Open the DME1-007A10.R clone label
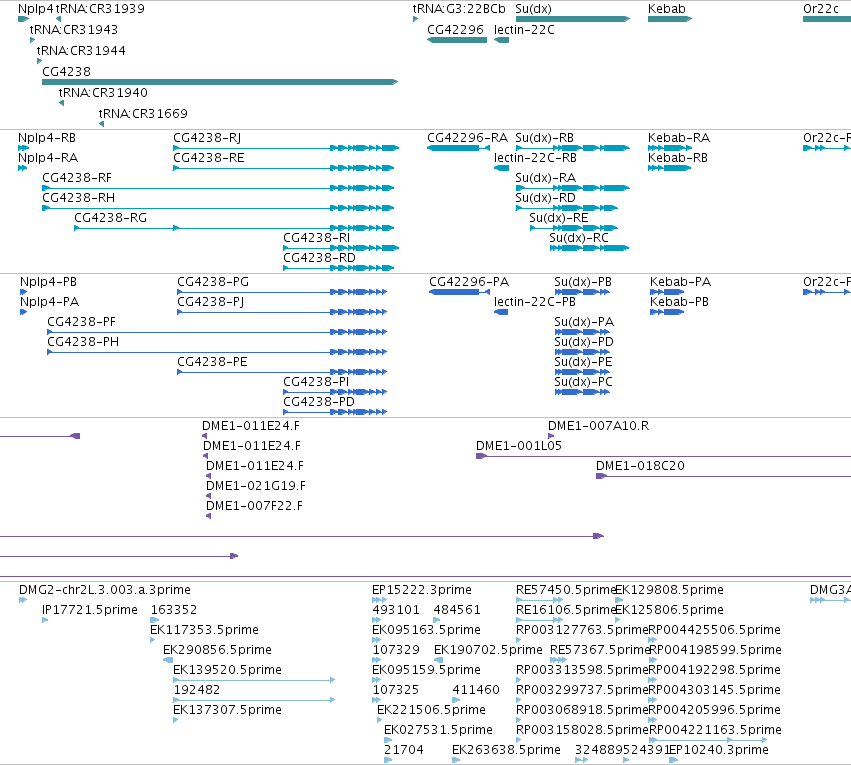The image size is (851, 765). tap(599, 426)
